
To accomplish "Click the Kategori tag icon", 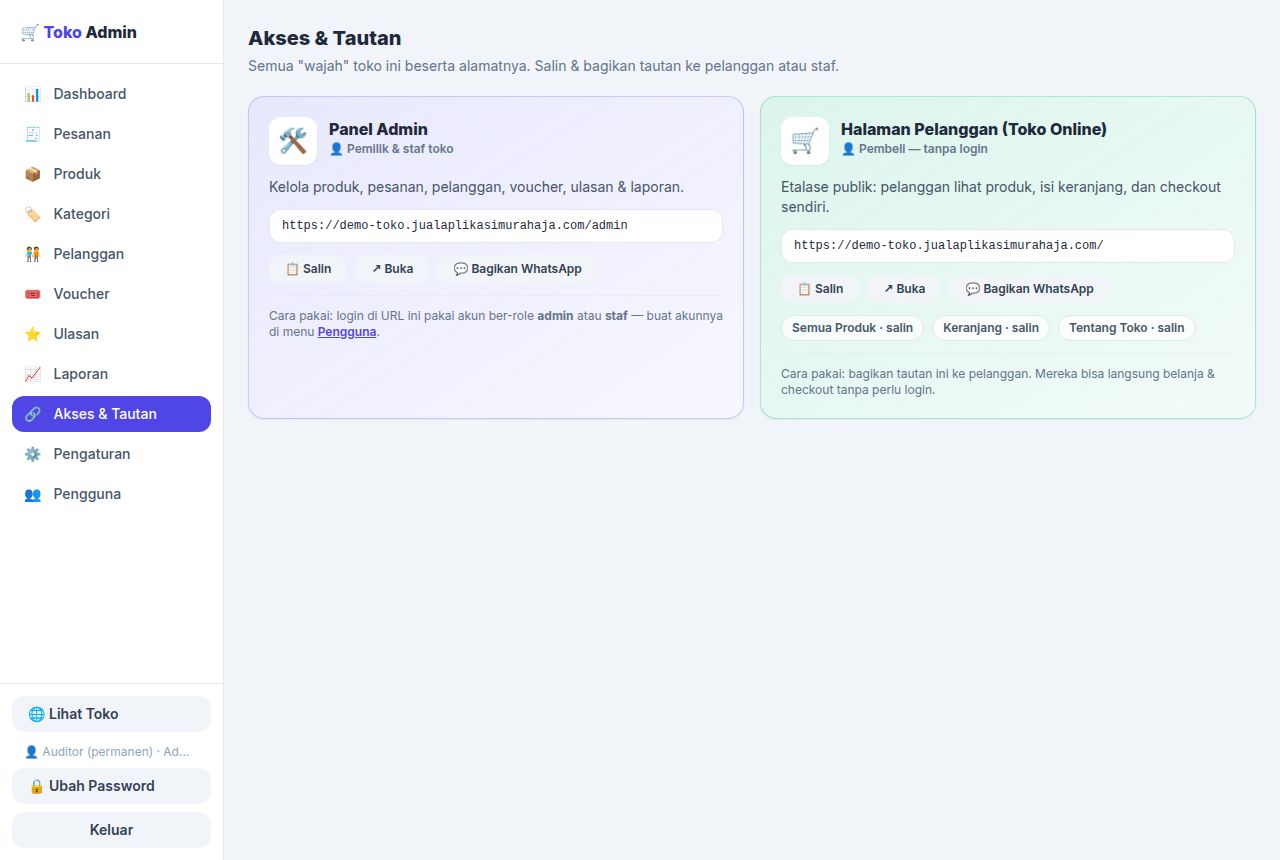I will pyautogui.click(x=33, y=214).
